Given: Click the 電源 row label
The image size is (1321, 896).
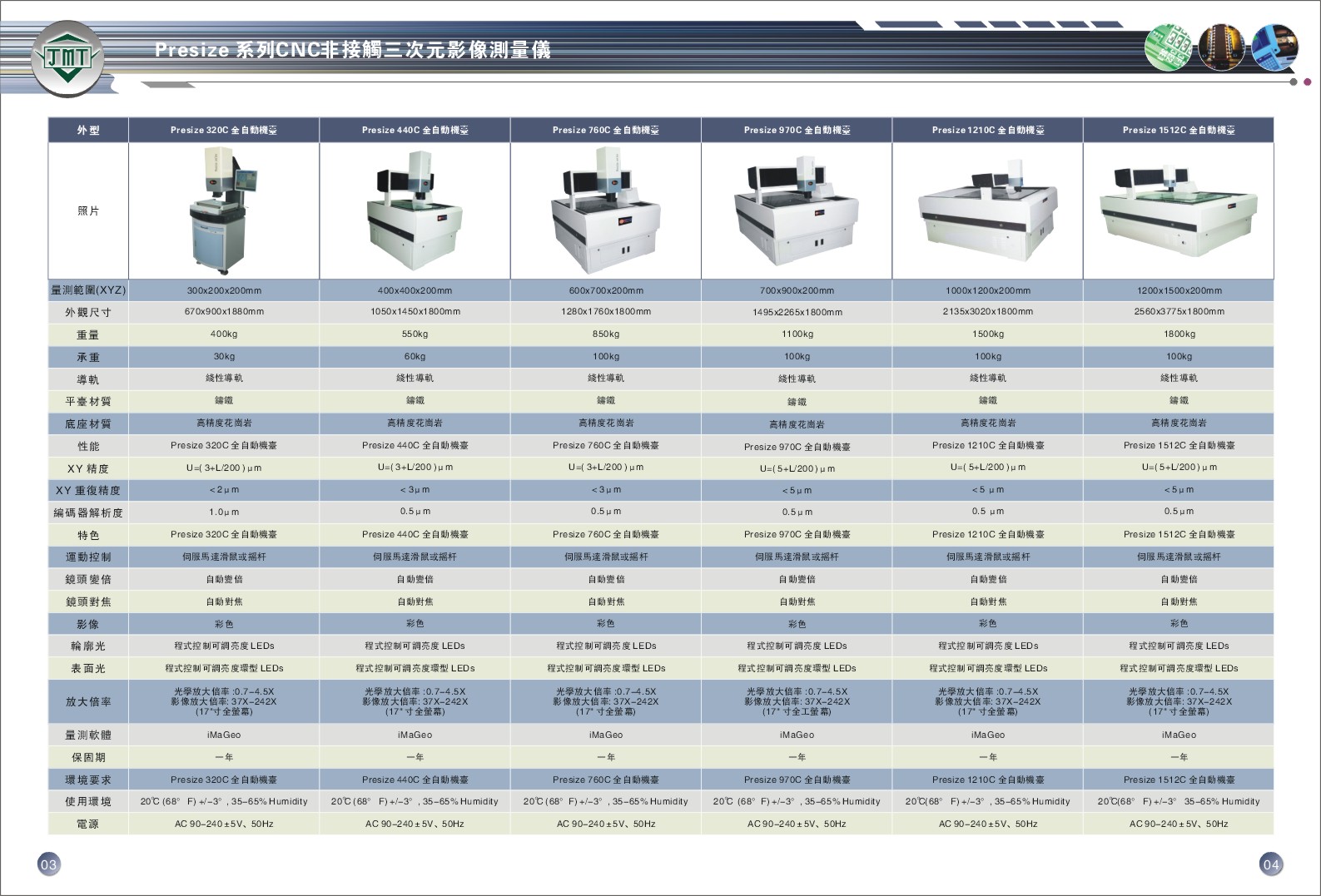Looking at the screenshot, I should coord(88,824).
